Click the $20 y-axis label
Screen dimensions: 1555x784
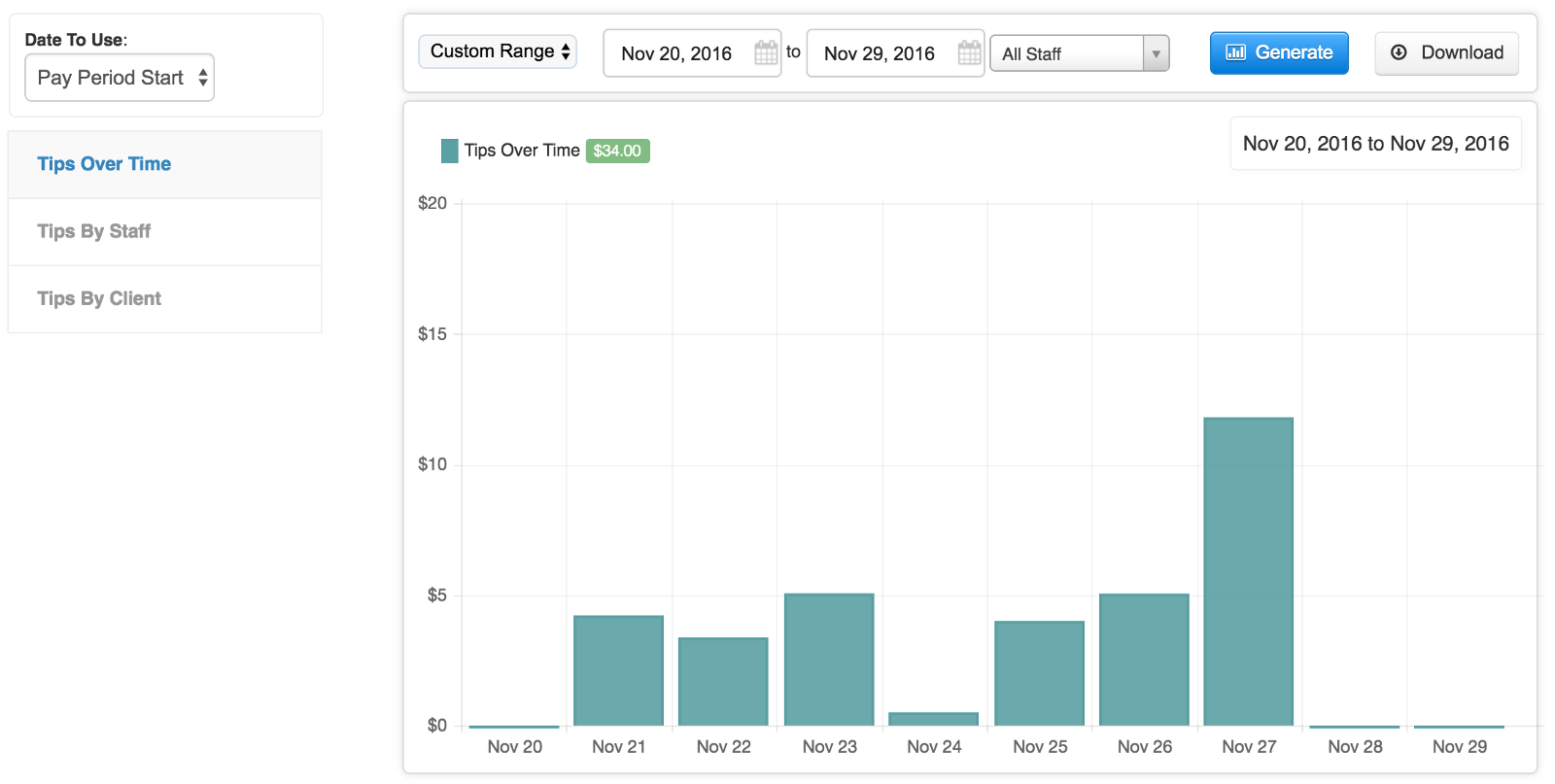coord(432,203)
